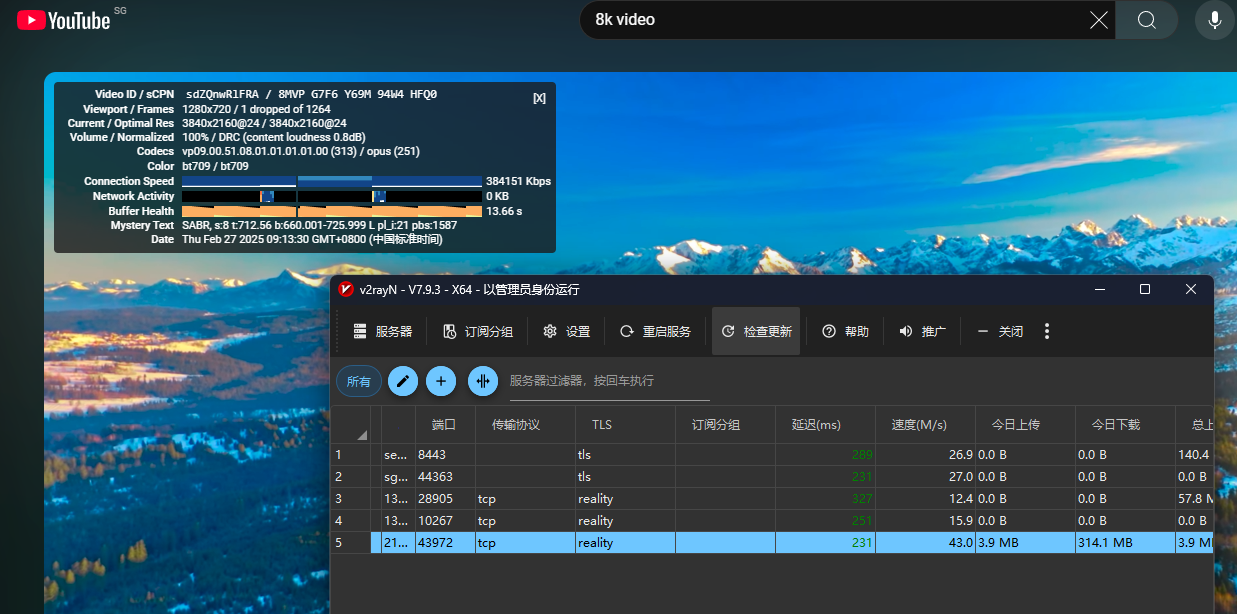Click the plus add subscription button

point(441,381)
